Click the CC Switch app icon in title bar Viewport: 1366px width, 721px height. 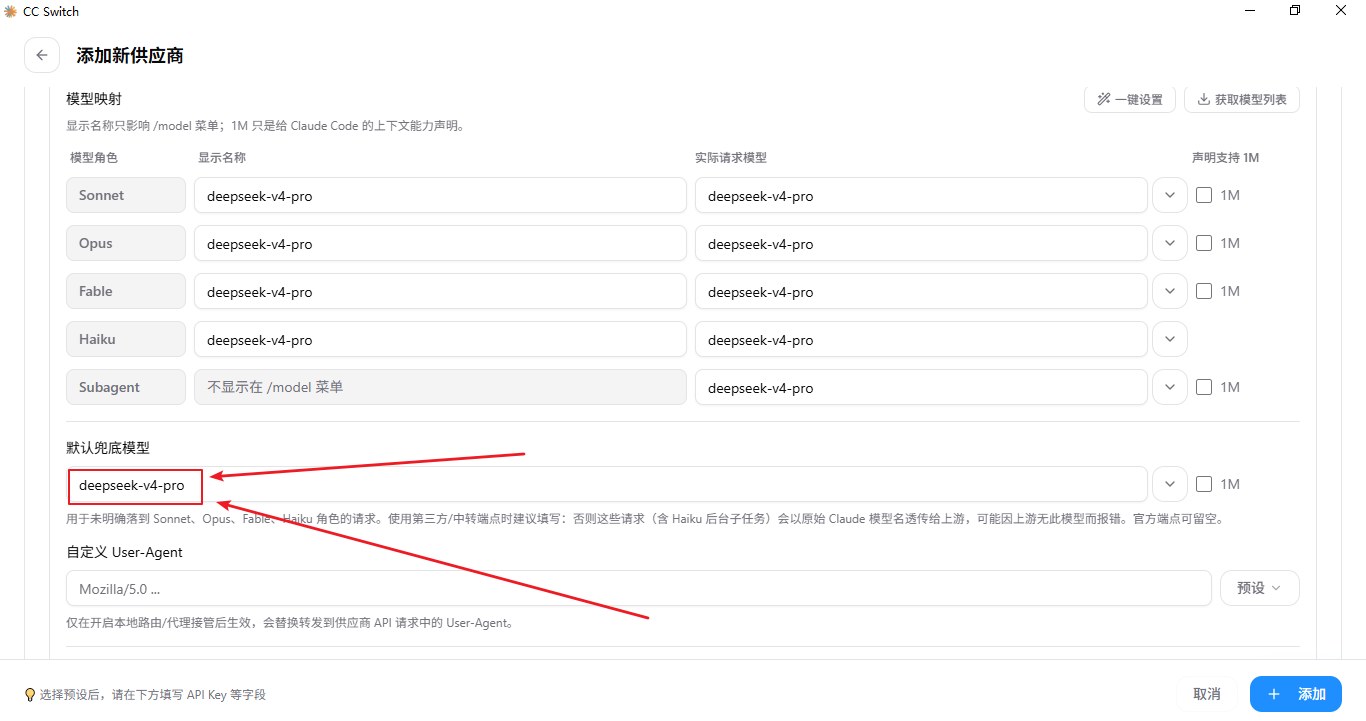click(x=11, y=11)
